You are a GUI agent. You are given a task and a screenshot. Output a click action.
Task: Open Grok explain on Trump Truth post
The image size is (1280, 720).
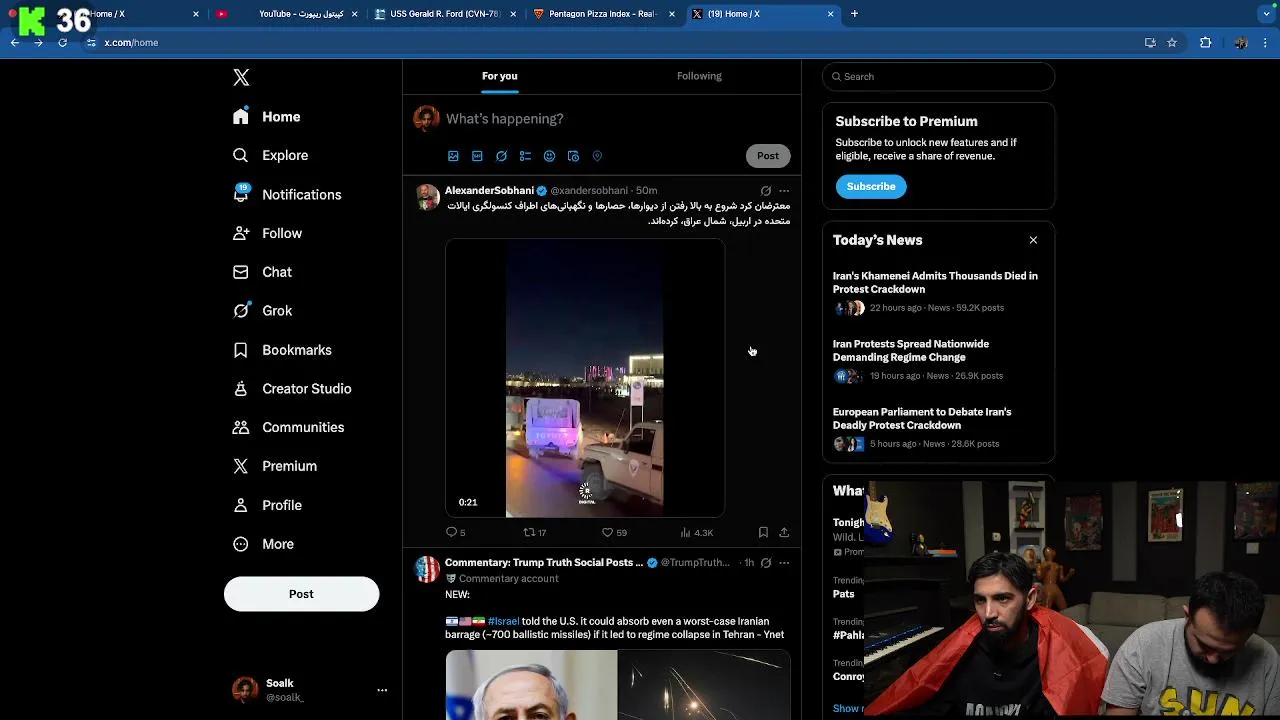(x=766, y=563)
